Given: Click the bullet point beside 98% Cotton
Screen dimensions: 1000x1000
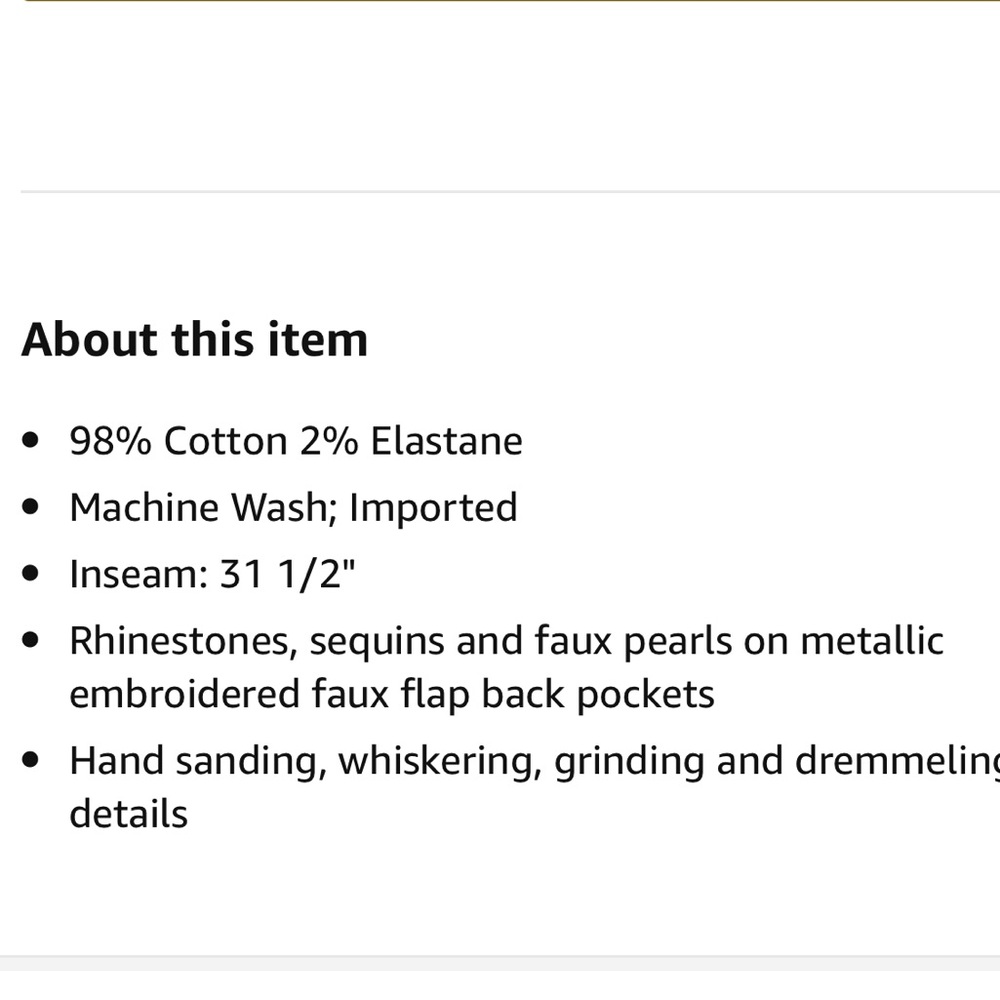Looking at the screenshot, I should [30, 441].
